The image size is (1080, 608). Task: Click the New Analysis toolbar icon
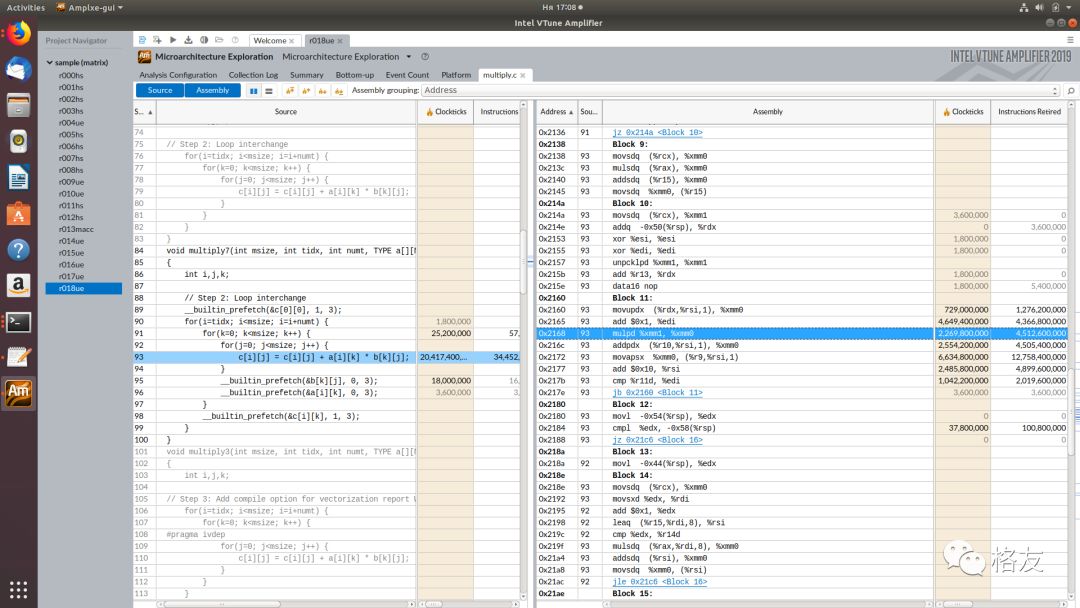(x=157, y=40)
